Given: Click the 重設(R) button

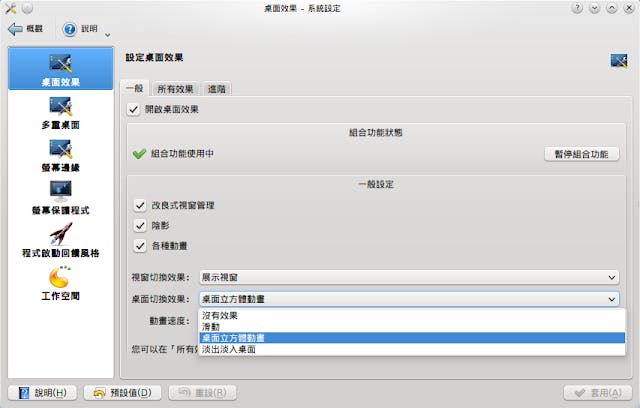Looking at the screenshot, I should [202, 393].
